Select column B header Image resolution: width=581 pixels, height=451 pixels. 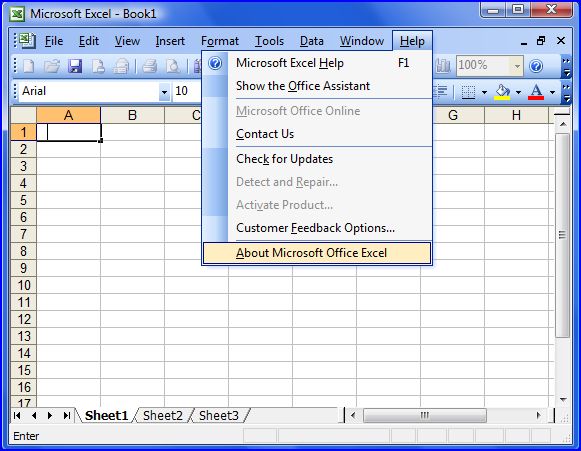(x=132, y=115)
